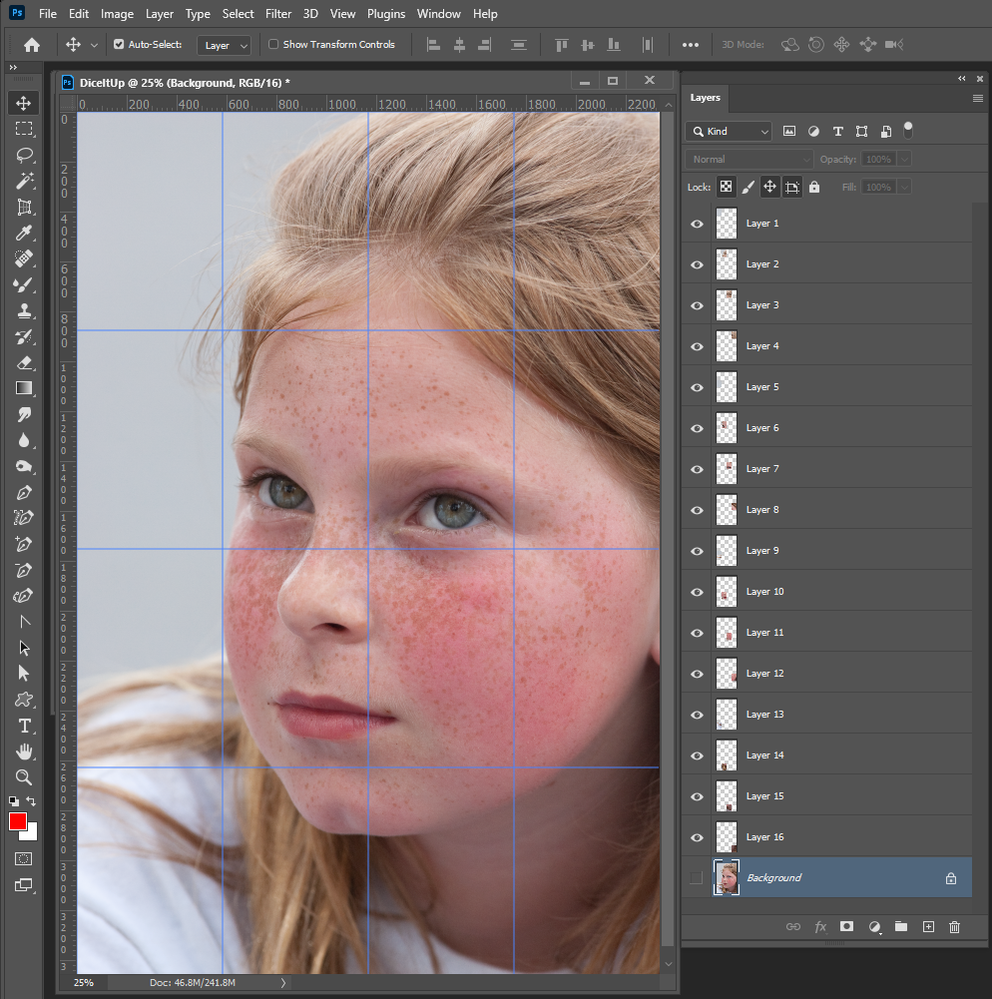
Task: Select the Eyedropper tool
Action: click(x=24, y=233)
